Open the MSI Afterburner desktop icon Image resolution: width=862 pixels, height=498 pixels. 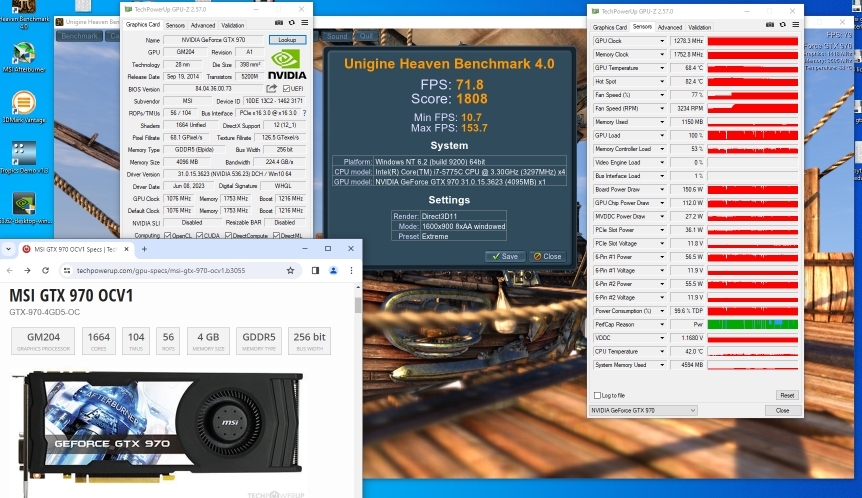pos(24,57)
